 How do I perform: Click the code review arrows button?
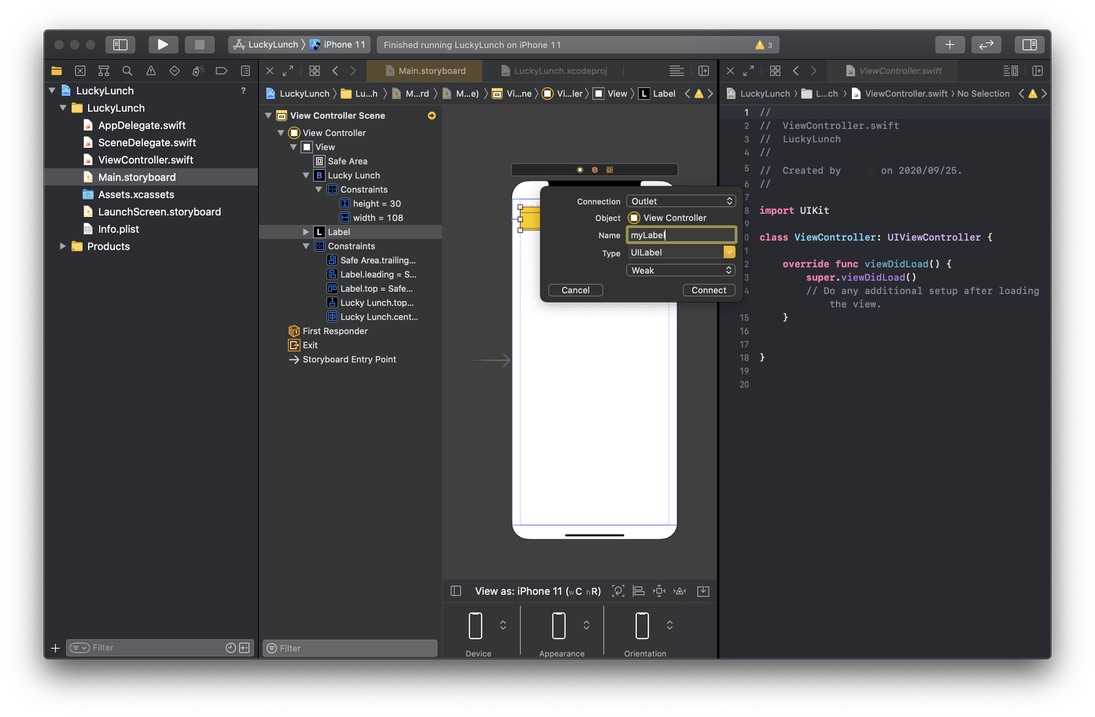pos(986,45)
